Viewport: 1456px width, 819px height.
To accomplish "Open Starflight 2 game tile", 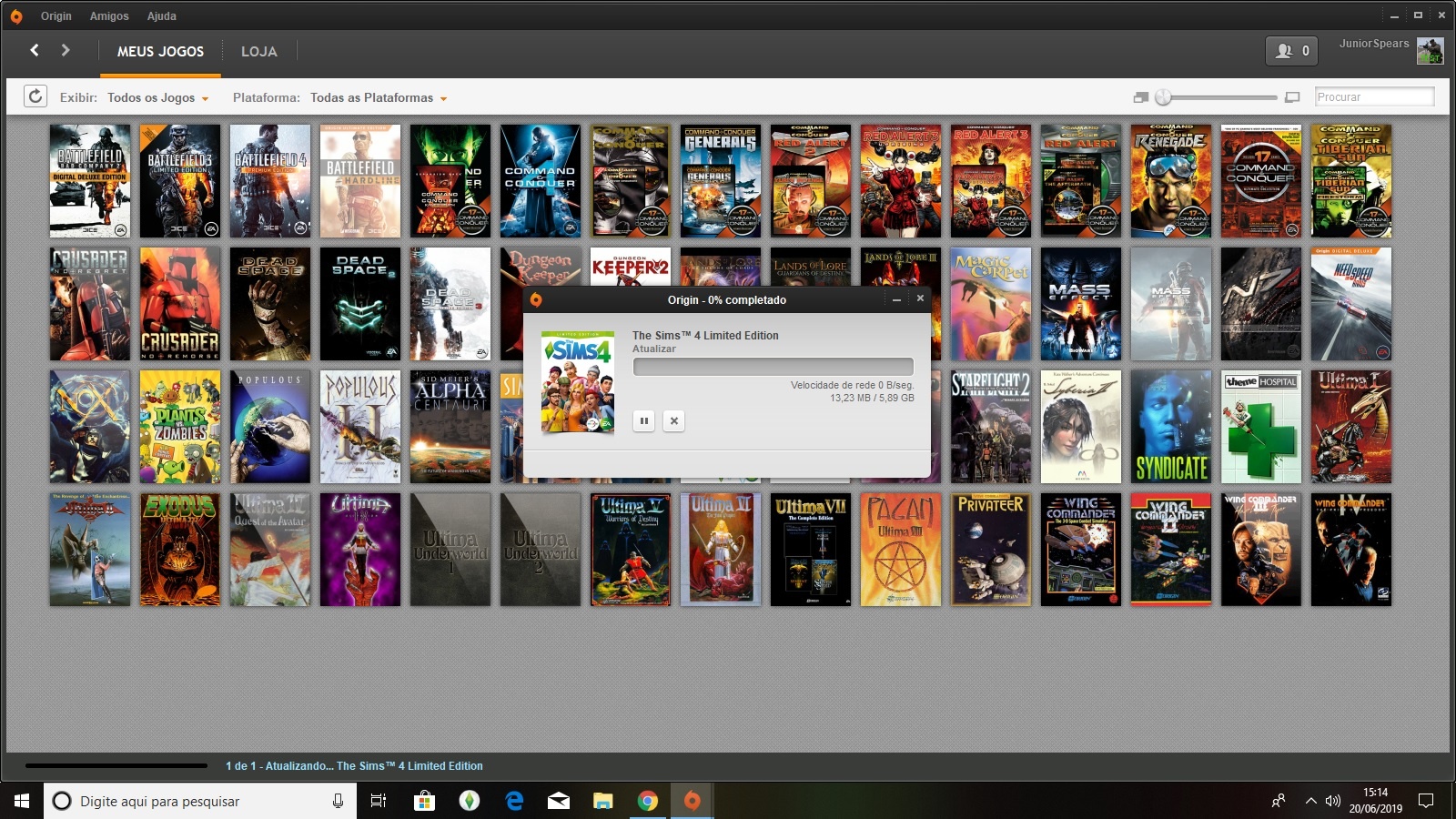I will click(991, 427).
